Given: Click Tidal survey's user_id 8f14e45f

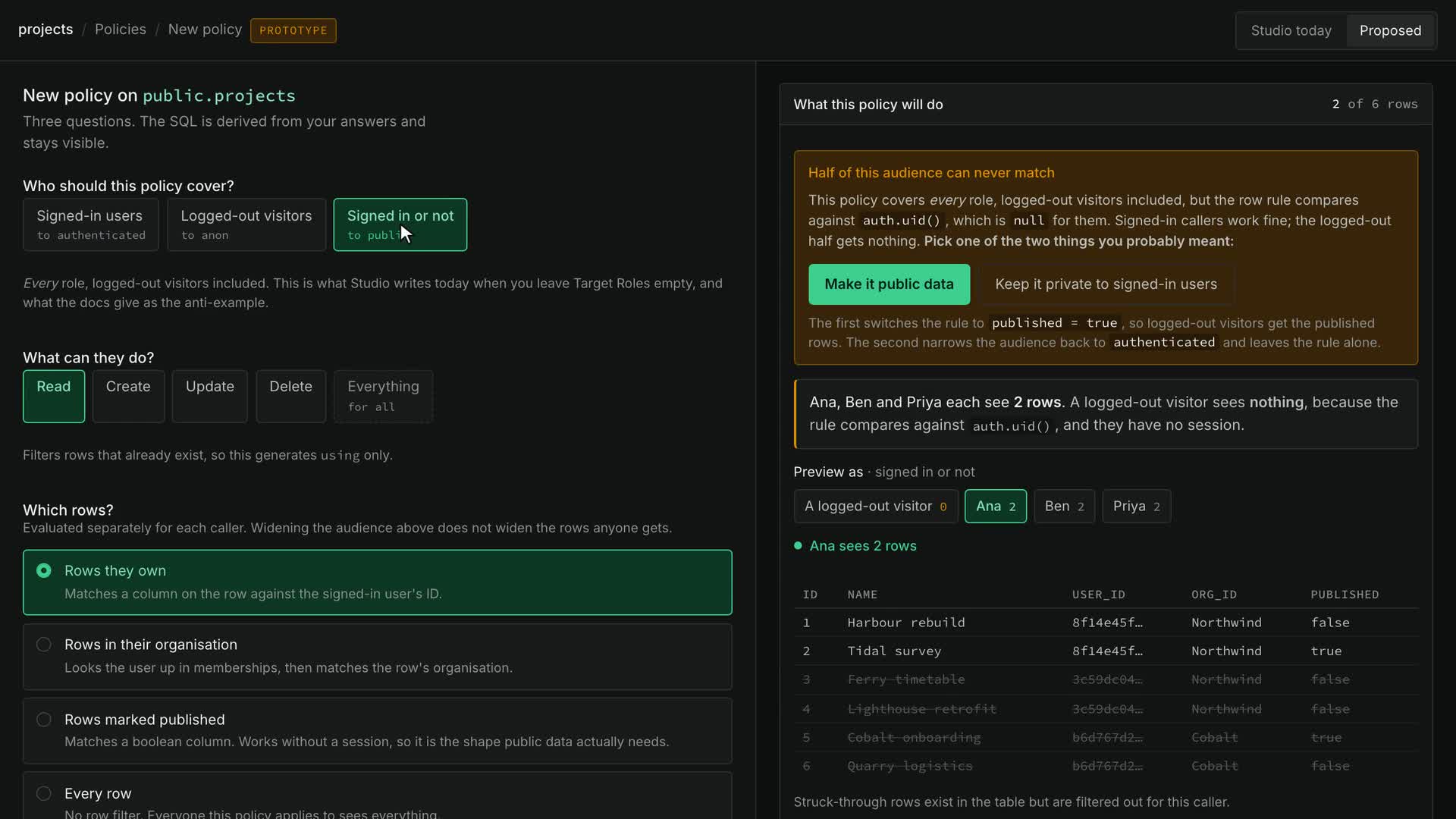Looking at the screenshot, I should pyautogui.click(x=1107, y=651).
